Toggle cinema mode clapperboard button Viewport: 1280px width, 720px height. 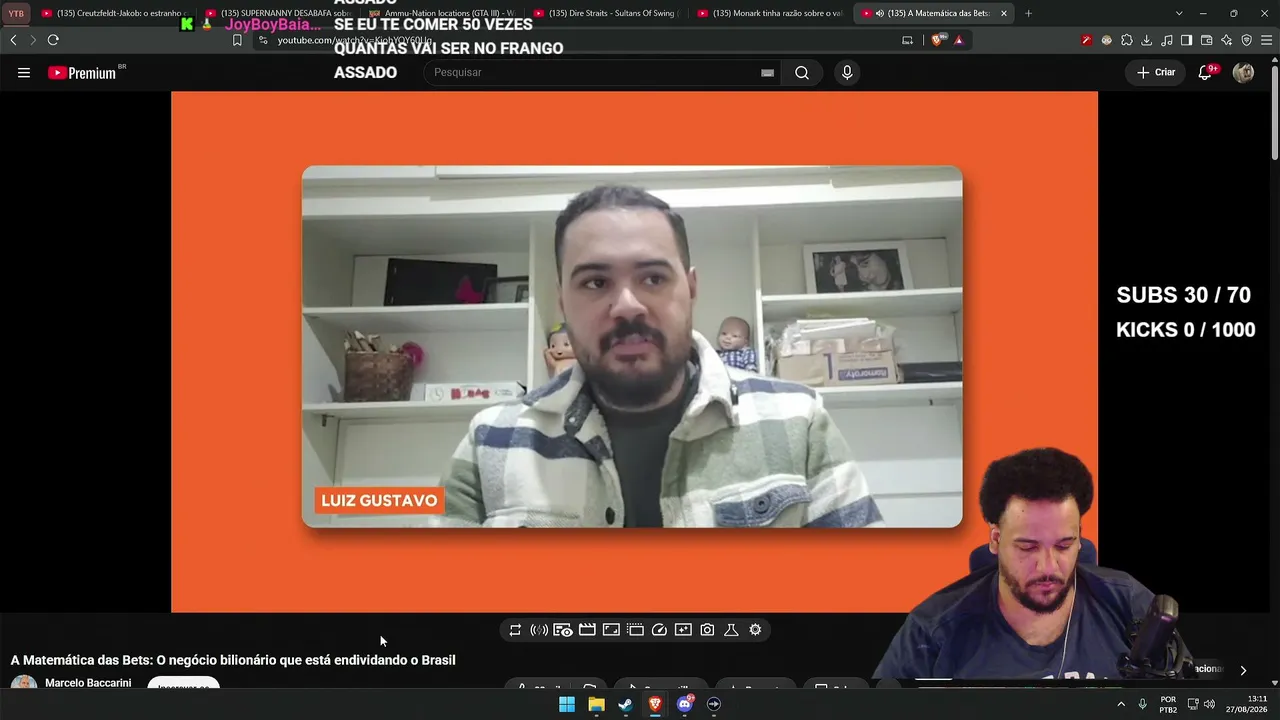pyautogui.click(x=587, y=630)
